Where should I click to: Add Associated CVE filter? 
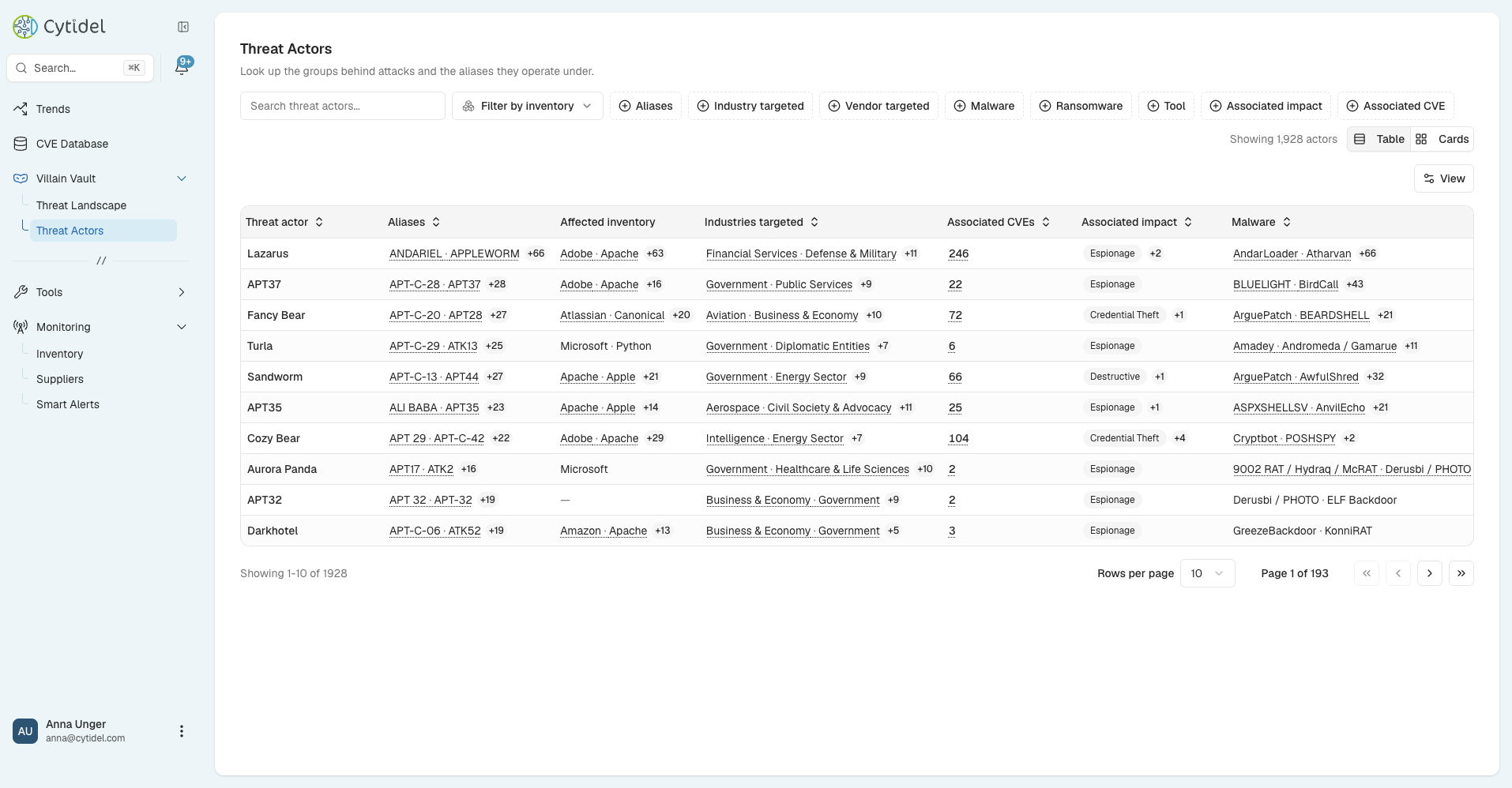1396,106
